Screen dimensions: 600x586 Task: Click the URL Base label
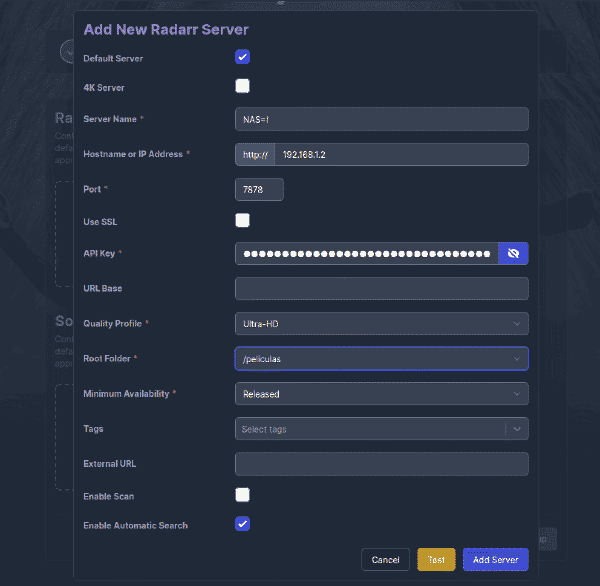(x=103, y=289)
